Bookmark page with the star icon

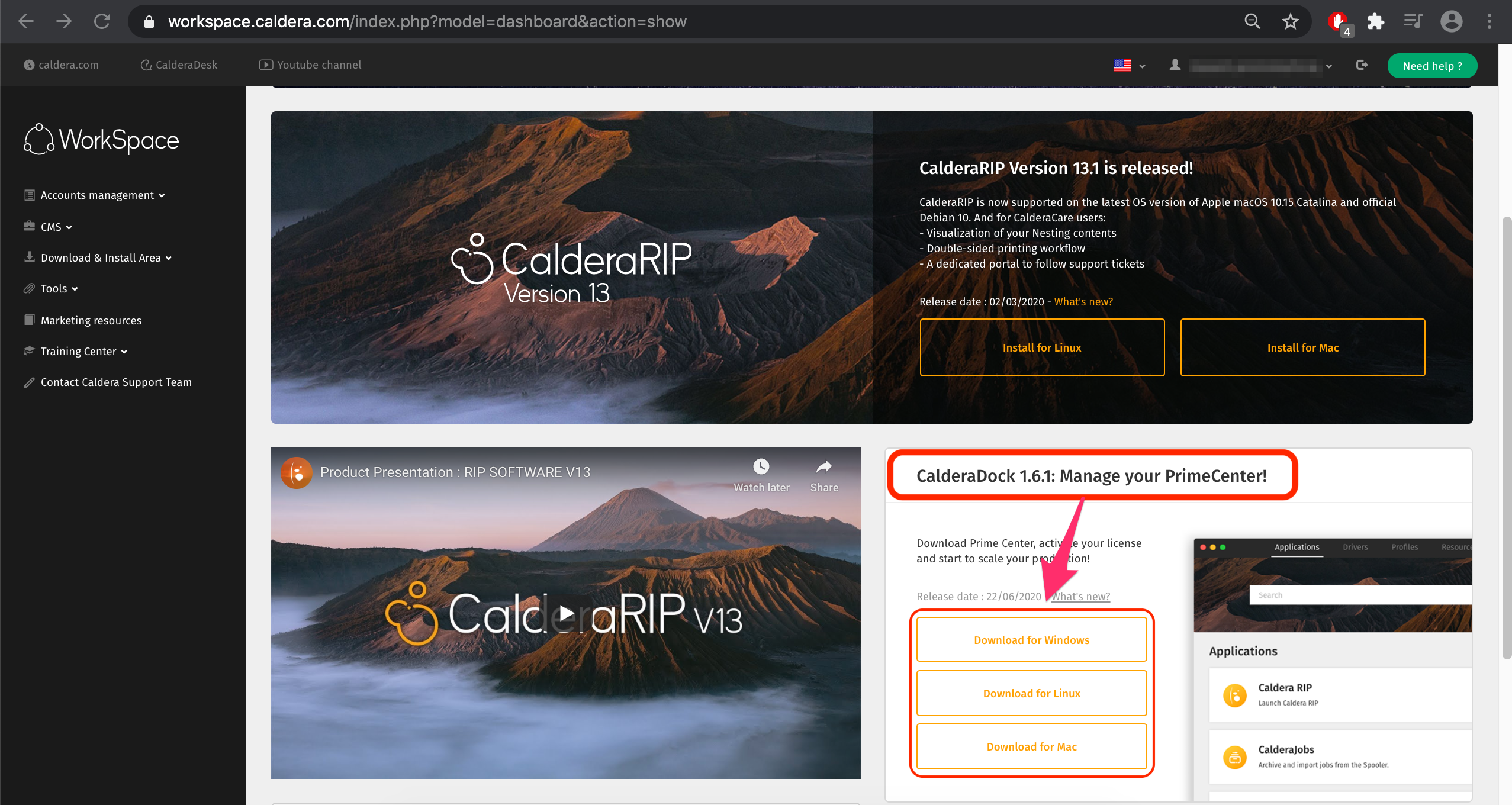tap(1290, 22)
